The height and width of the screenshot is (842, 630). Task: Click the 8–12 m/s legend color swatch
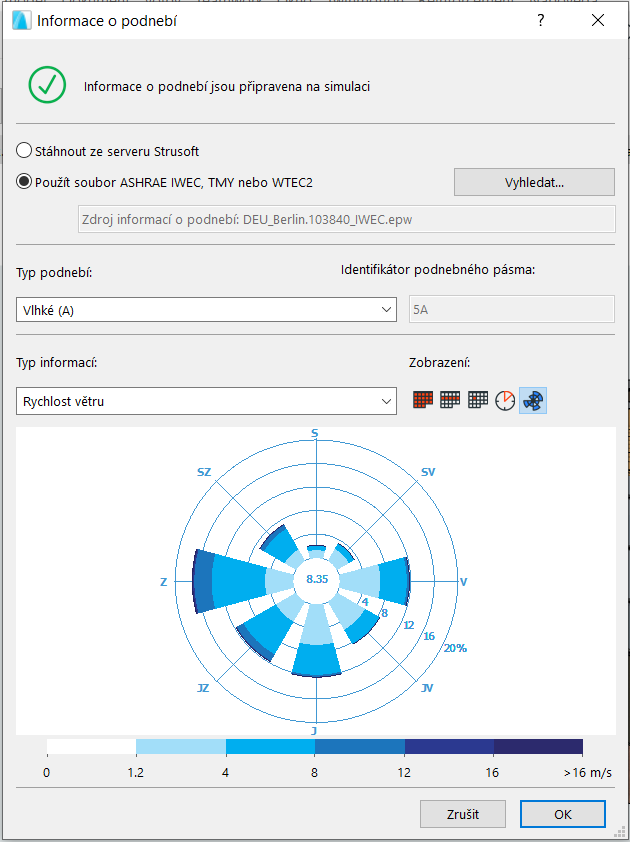click(359, 747)
